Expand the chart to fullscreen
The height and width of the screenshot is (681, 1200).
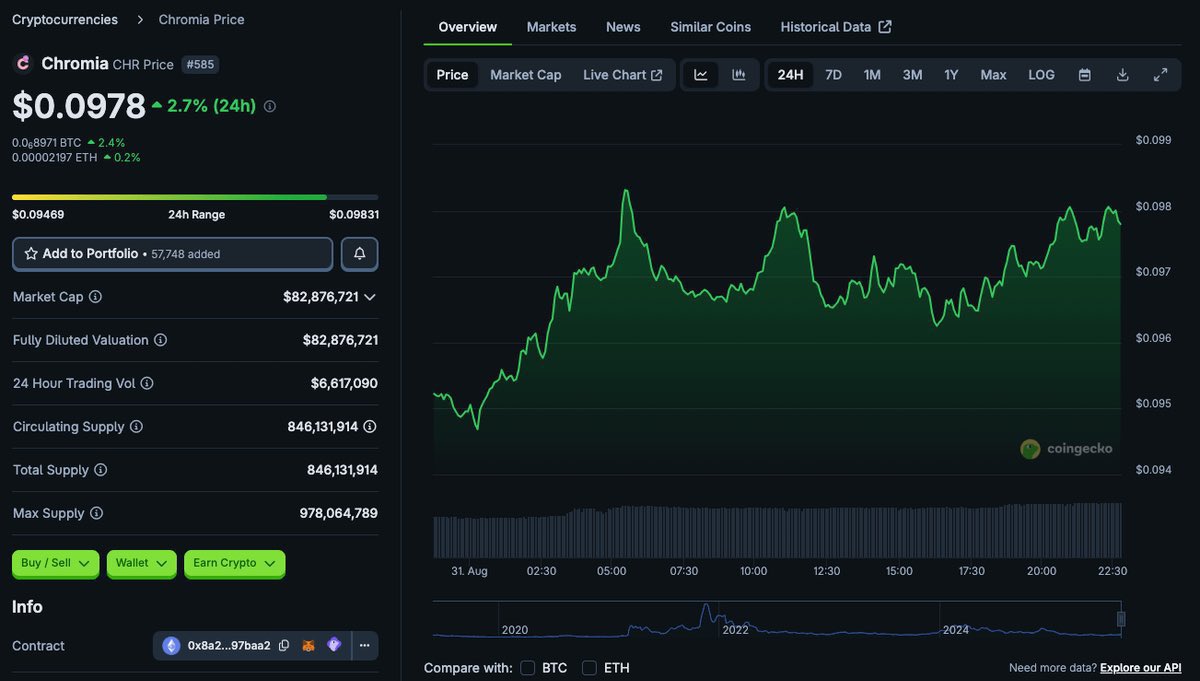click(1160, 75)
